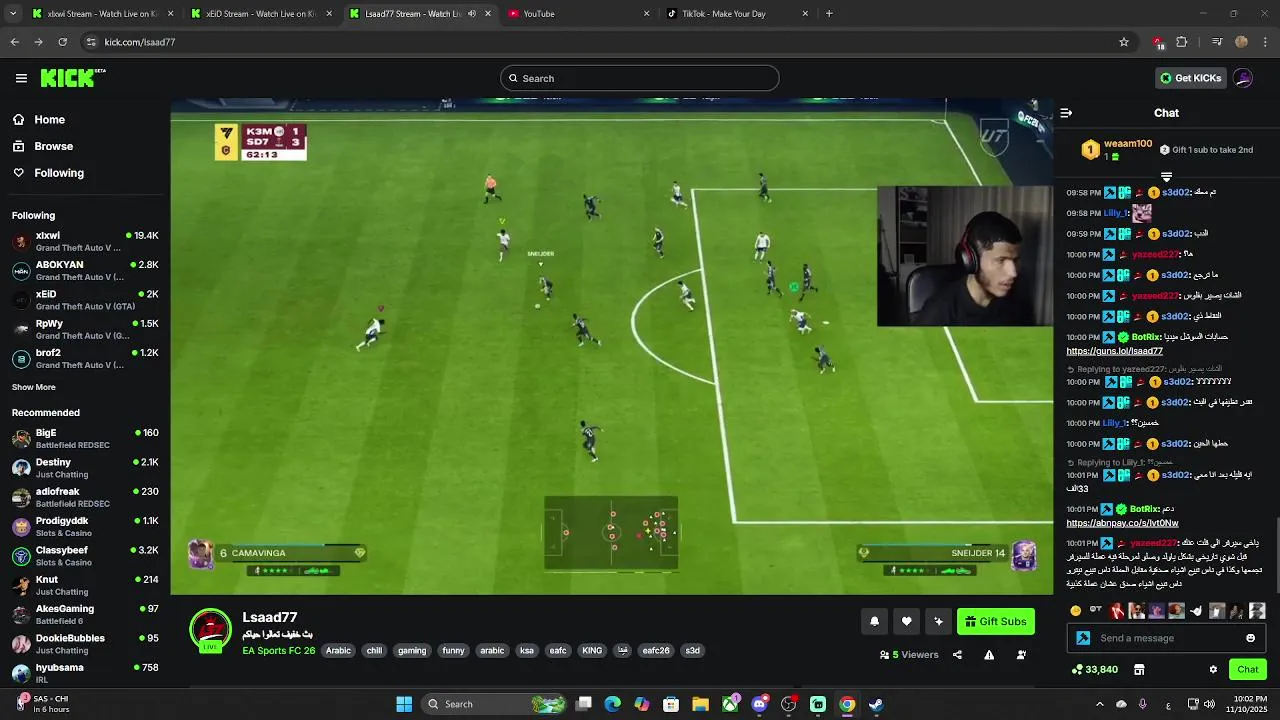The width and height of the screenshot is (1280, 720).
Task: Open RpWy channel in Following list
Action: point(85,329)
